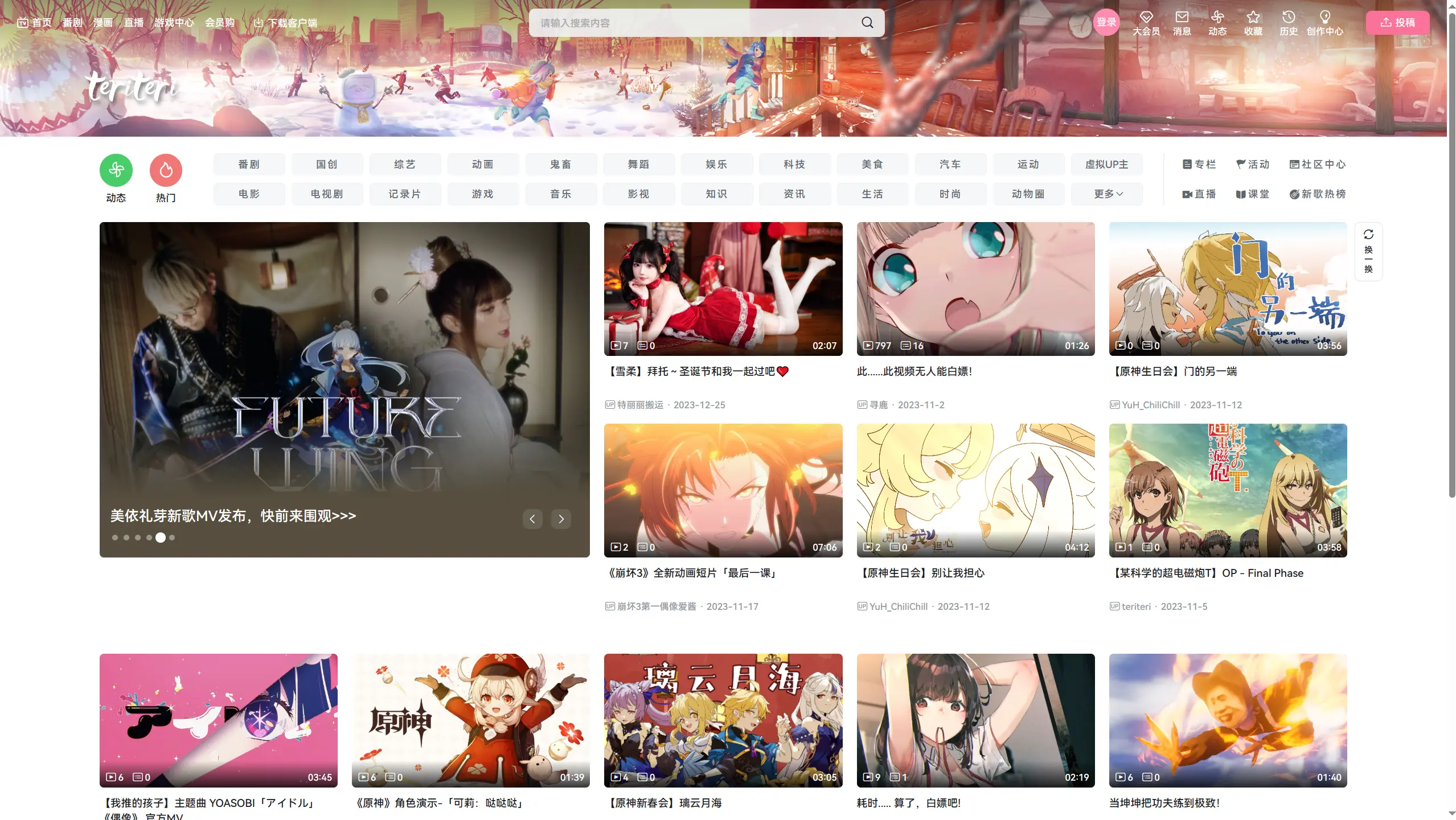1456x820 pixels.
Task: Expand the 更多 (More) categories dropdown
Action: pyautogui.click(x=1106, y=194)
